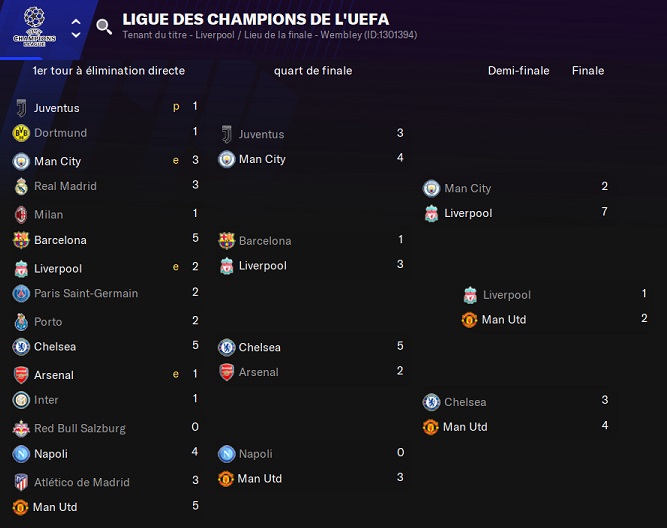This screenshot has height=528, width=667.
Task: Click the Juventus badge in first round
Action: 21,108
